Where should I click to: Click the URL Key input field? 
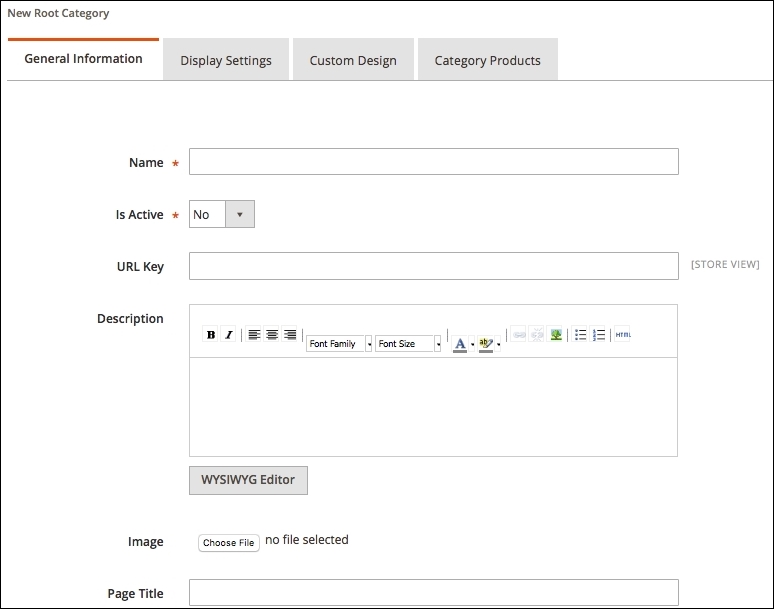[434, 266]
